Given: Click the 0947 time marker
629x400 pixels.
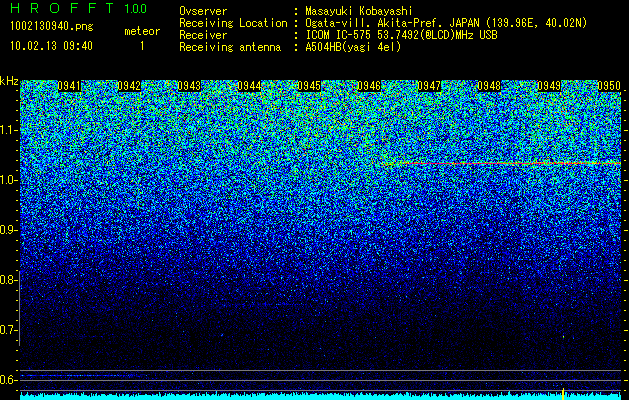Looking at the screenshot, I should point(429,86).
